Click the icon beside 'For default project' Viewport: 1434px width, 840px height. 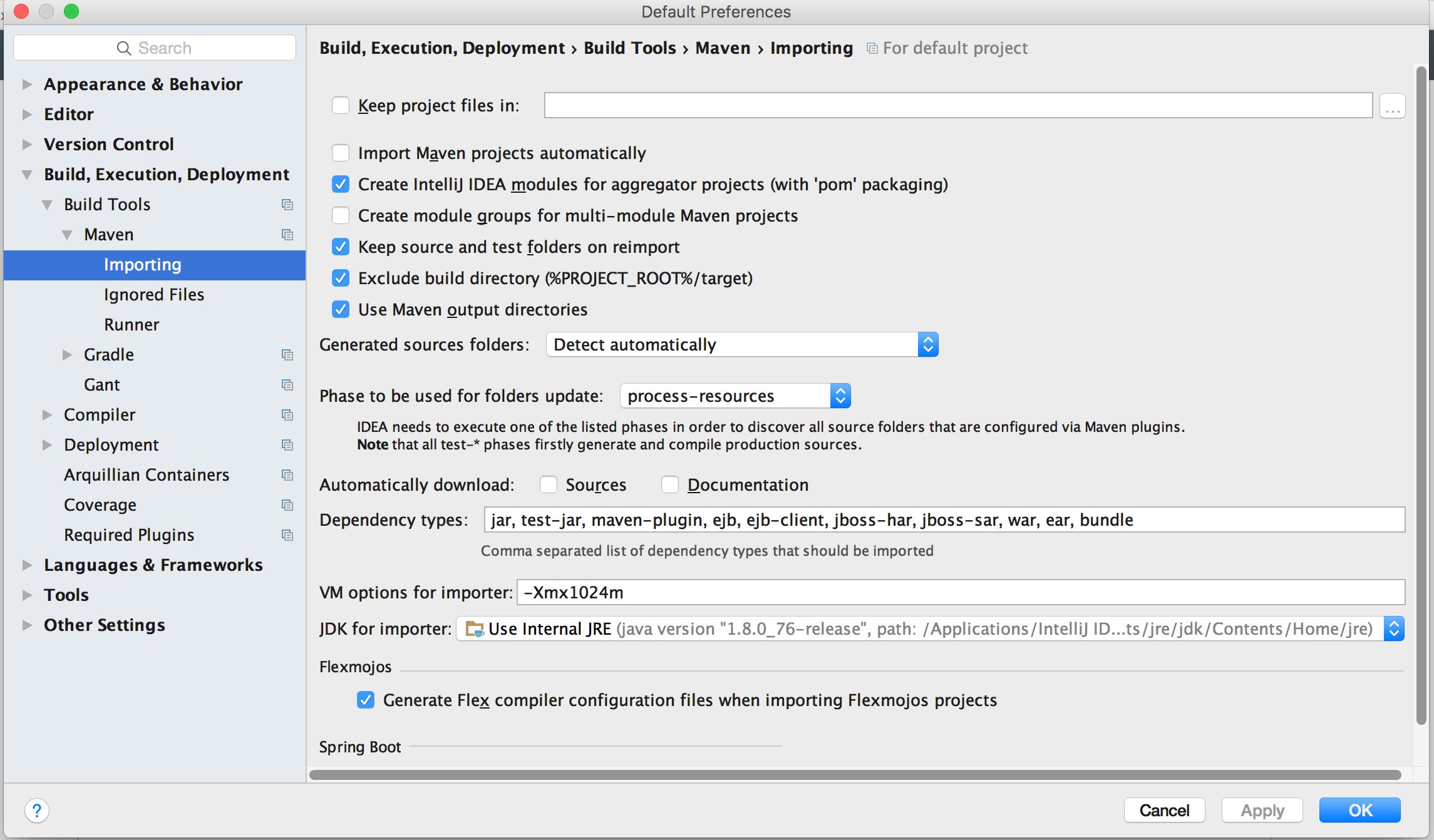pyautogui.click(x=872, y=48)
